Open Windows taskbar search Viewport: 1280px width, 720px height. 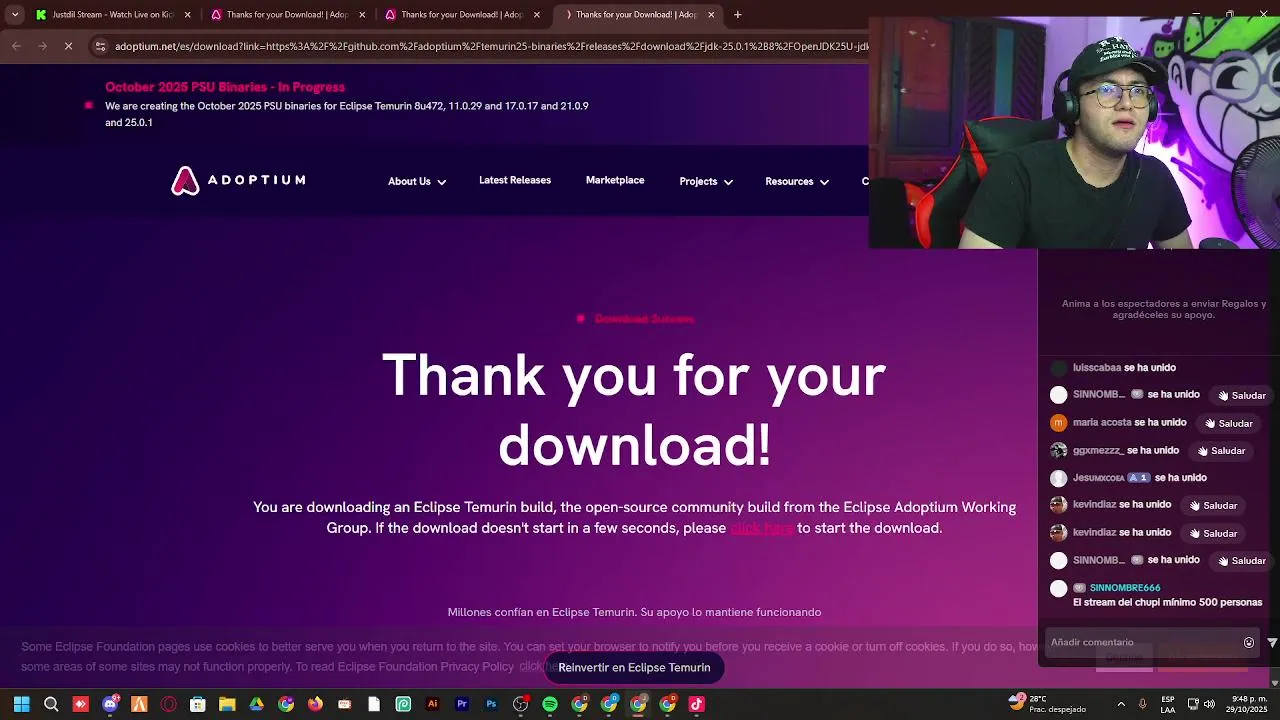click(x=51, y=704)
